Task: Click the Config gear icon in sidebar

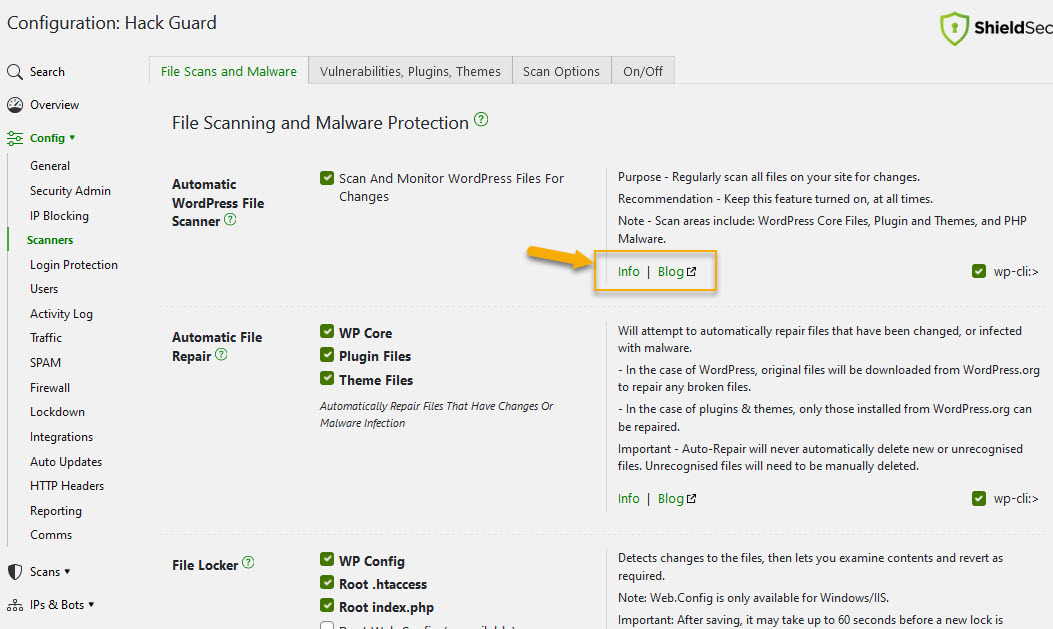Action: click(17, 137)
